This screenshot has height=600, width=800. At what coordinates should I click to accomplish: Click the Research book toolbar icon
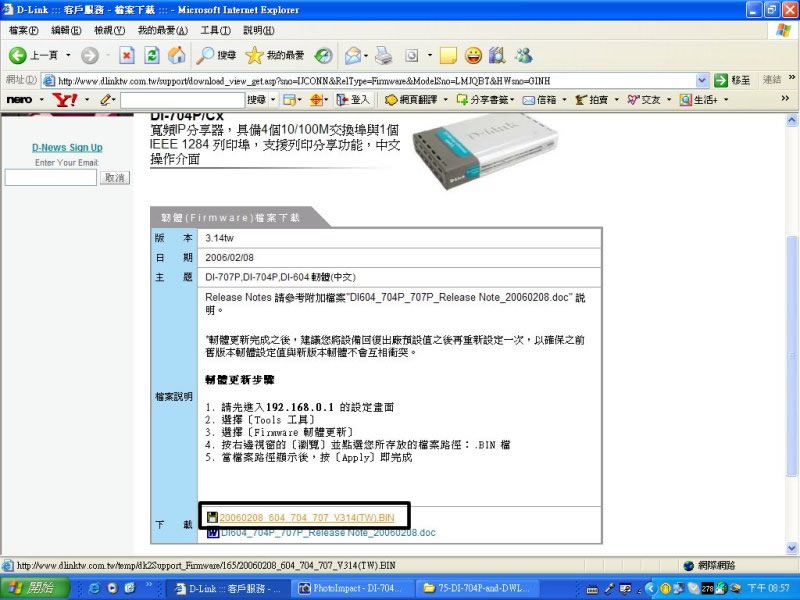[497, 55]
